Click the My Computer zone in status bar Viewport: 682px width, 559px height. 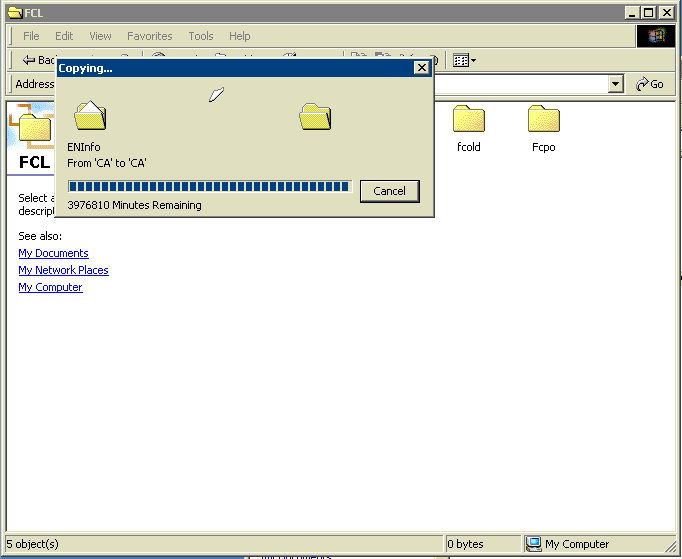click(x=576, y=544)
